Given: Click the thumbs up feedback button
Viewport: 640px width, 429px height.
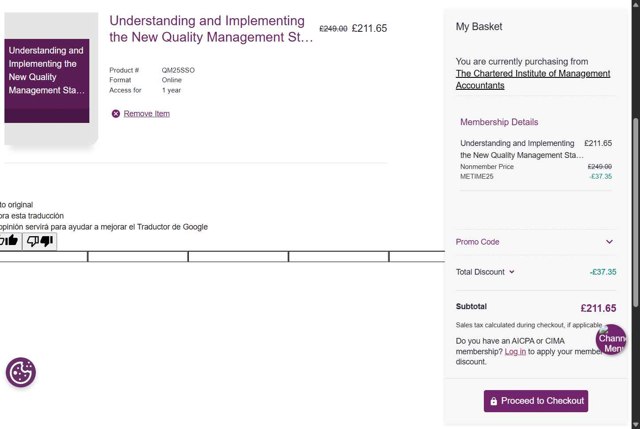Looking at the screenshot, I should point(9,241).
